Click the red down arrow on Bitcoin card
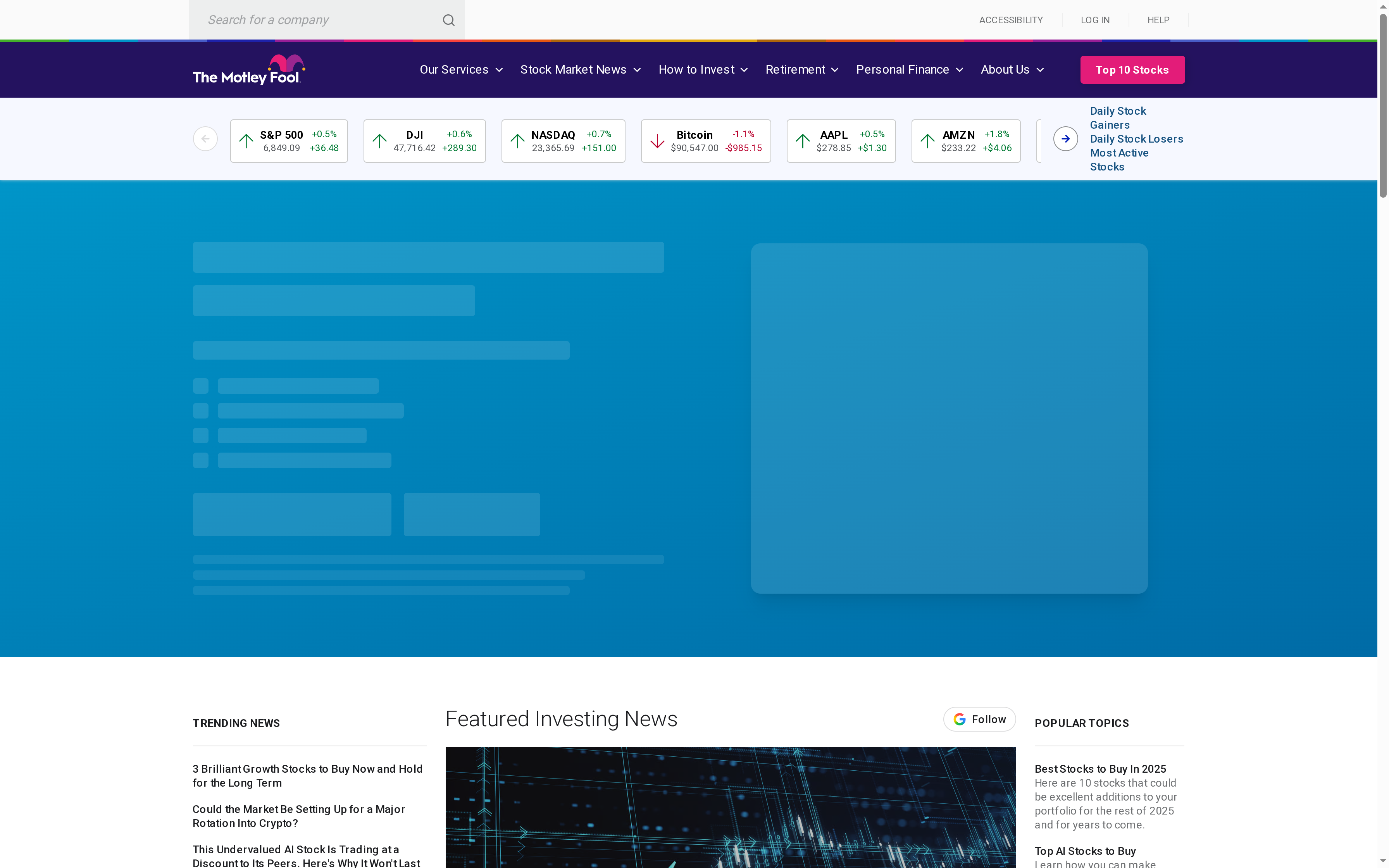Screen dimensions: 1389x868 pos(657,141)
